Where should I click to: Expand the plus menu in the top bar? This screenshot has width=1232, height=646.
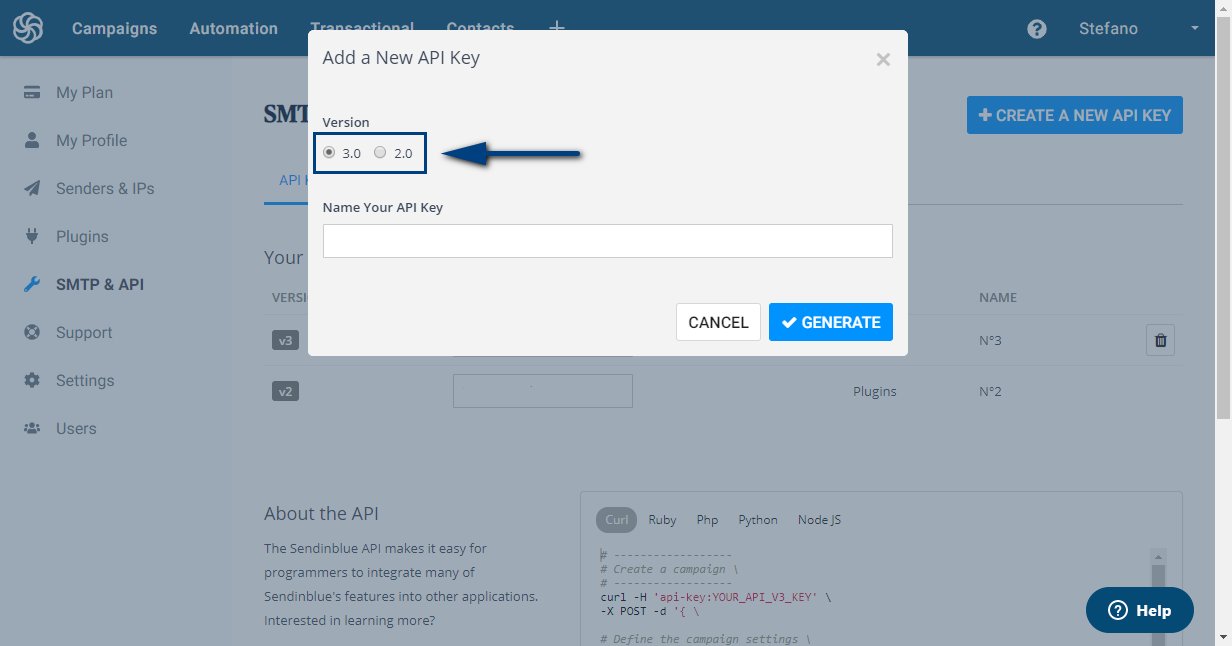[x=556, y=28]
